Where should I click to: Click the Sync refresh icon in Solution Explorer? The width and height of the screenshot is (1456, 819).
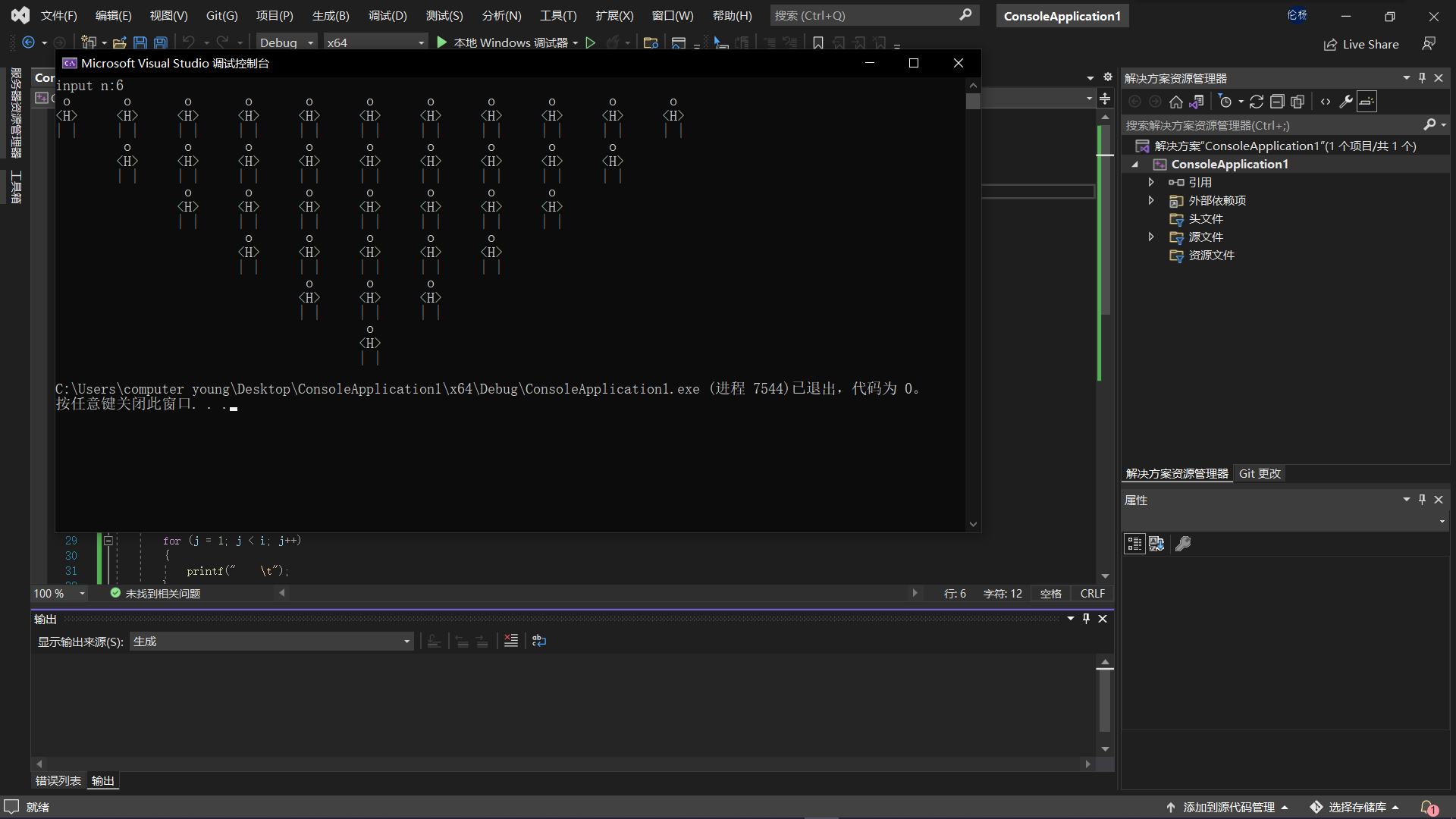click(x=1257, y=102)
